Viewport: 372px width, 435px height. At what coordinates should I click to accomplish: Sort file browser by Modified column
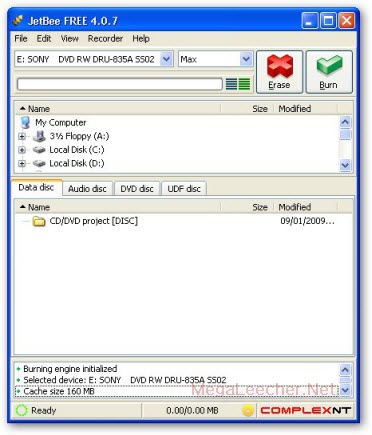(x=306, y=109)
